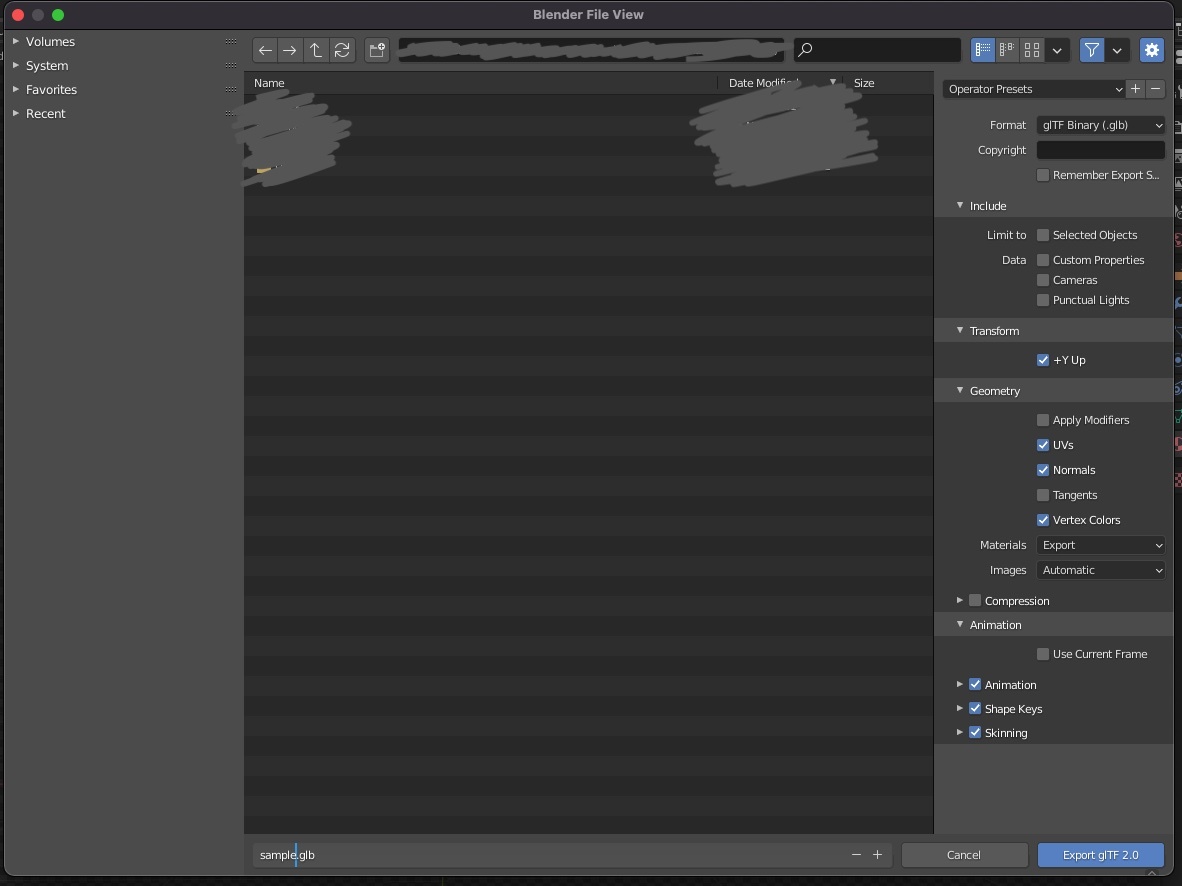This screenshot has height=886, width=1182.
Task: Switch to horizontal list display mode
Action: point(1007,51)
